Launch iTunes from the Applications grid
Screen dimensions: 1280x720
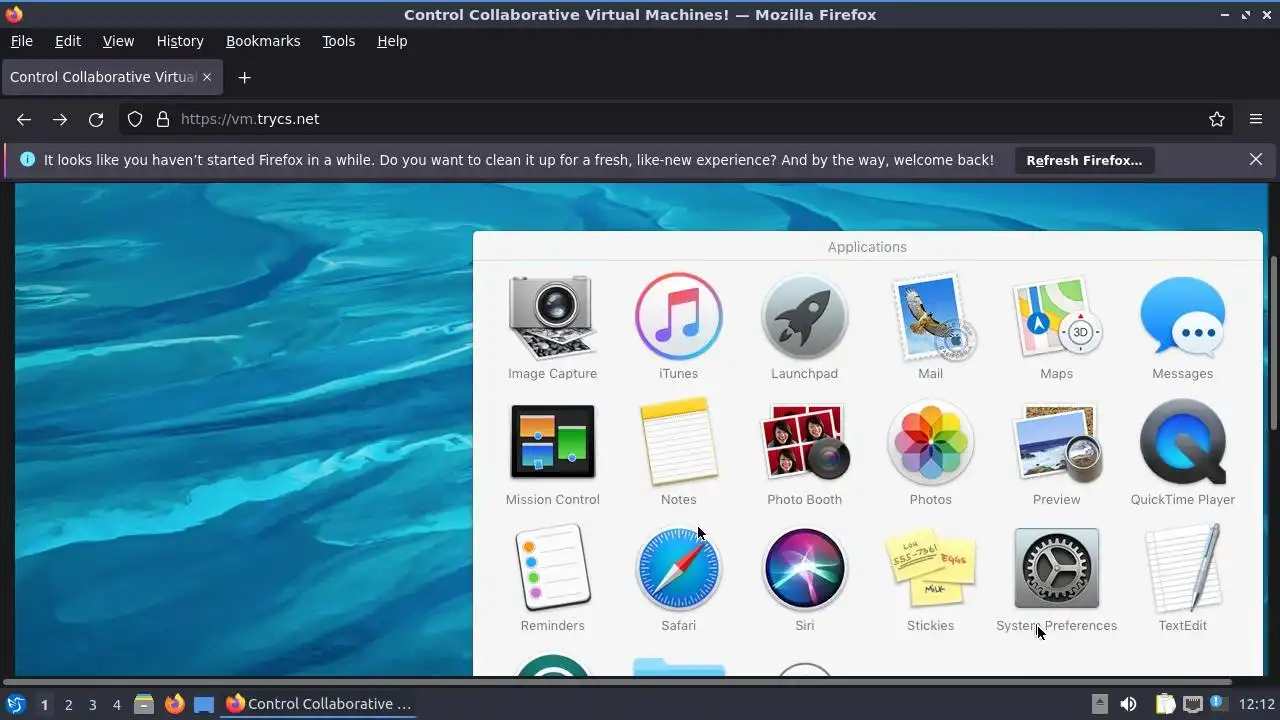coord(678,317)
